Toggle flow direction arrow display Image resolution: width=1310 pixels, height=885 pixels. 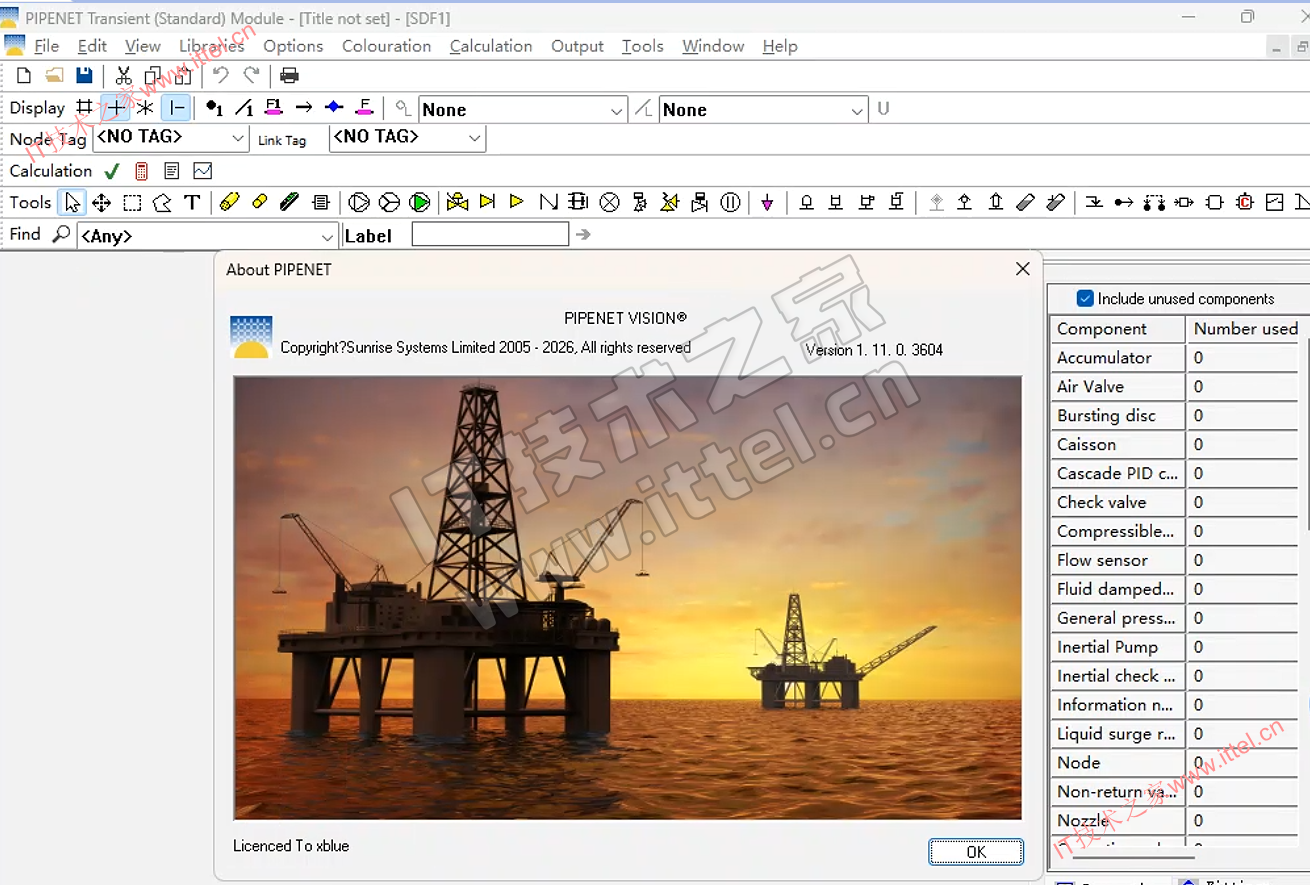[x=304, y=107]
